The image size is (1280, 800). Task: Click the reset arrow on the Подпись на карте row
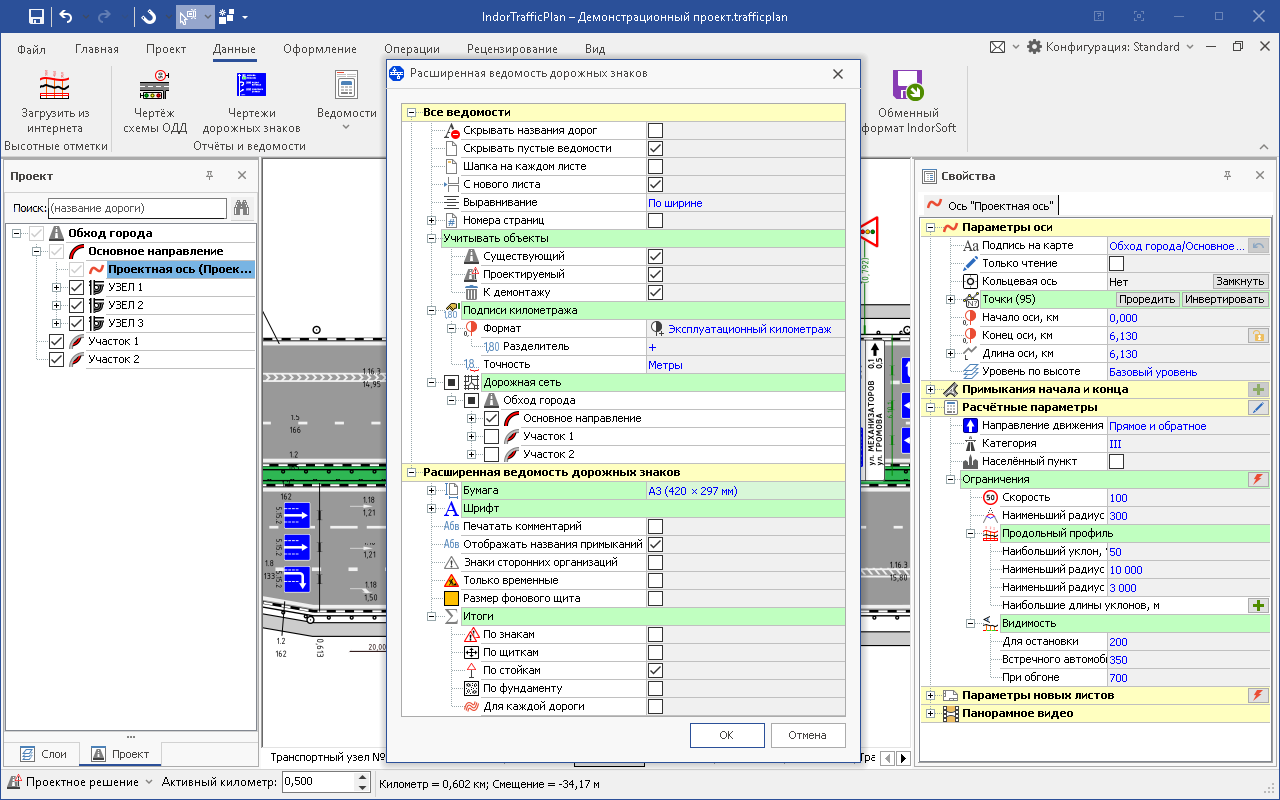point(1258,245)
